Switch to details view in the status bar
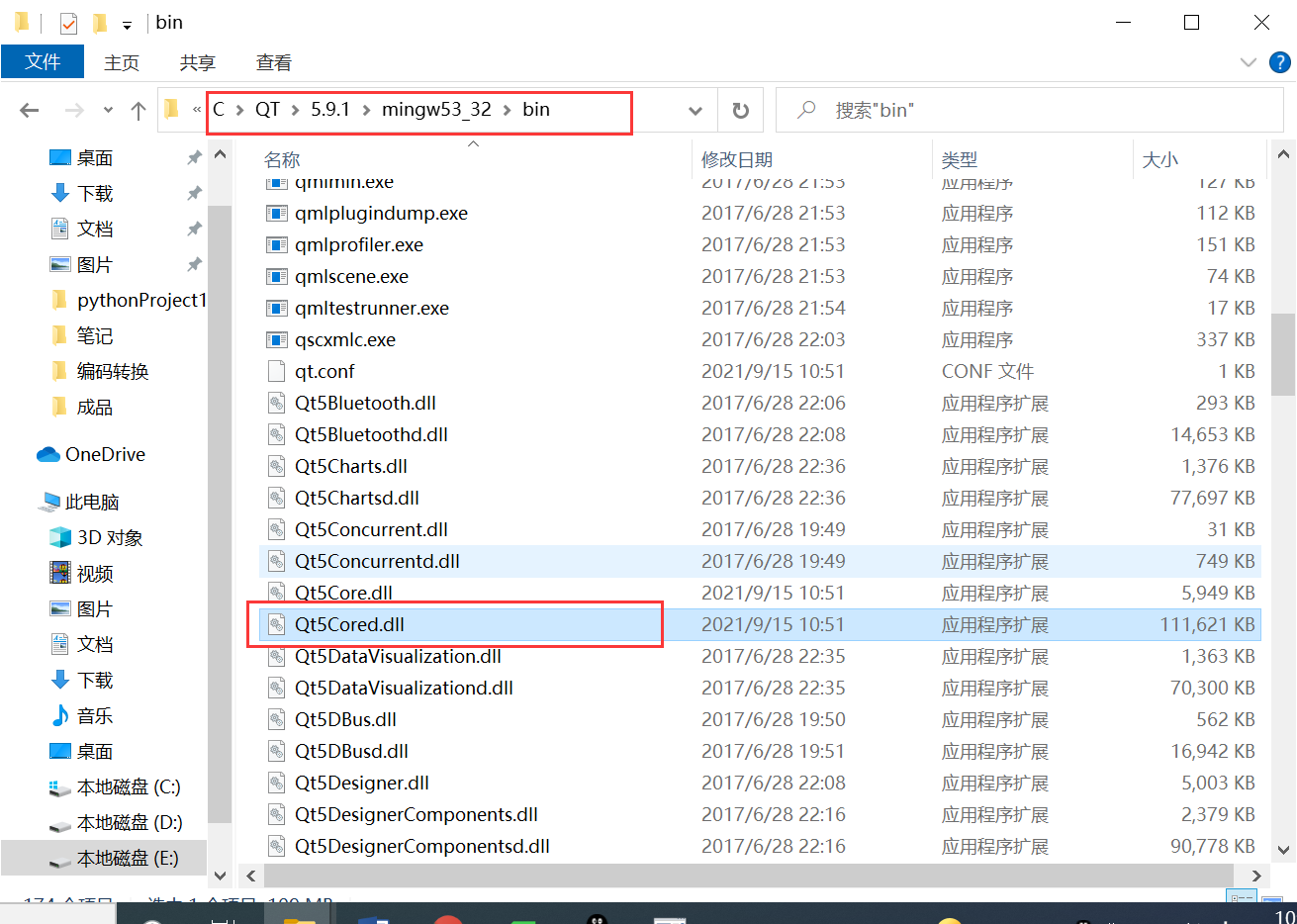Viewport: 1297px width, 924px height. pyautogui.click(x=1241, y=895)
